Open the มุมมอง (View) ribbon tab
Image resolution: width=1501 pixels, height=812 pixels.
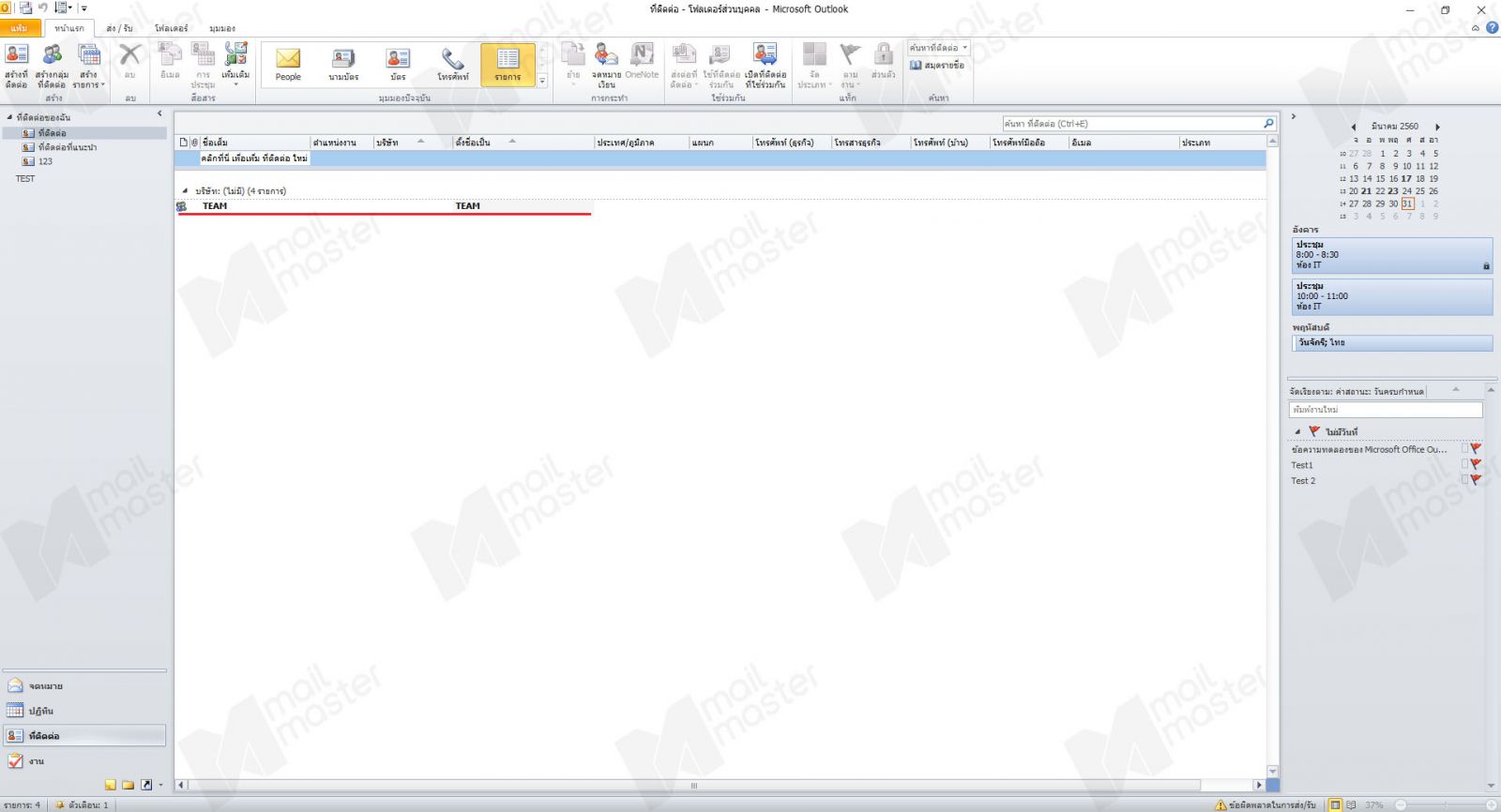point(222,28)
